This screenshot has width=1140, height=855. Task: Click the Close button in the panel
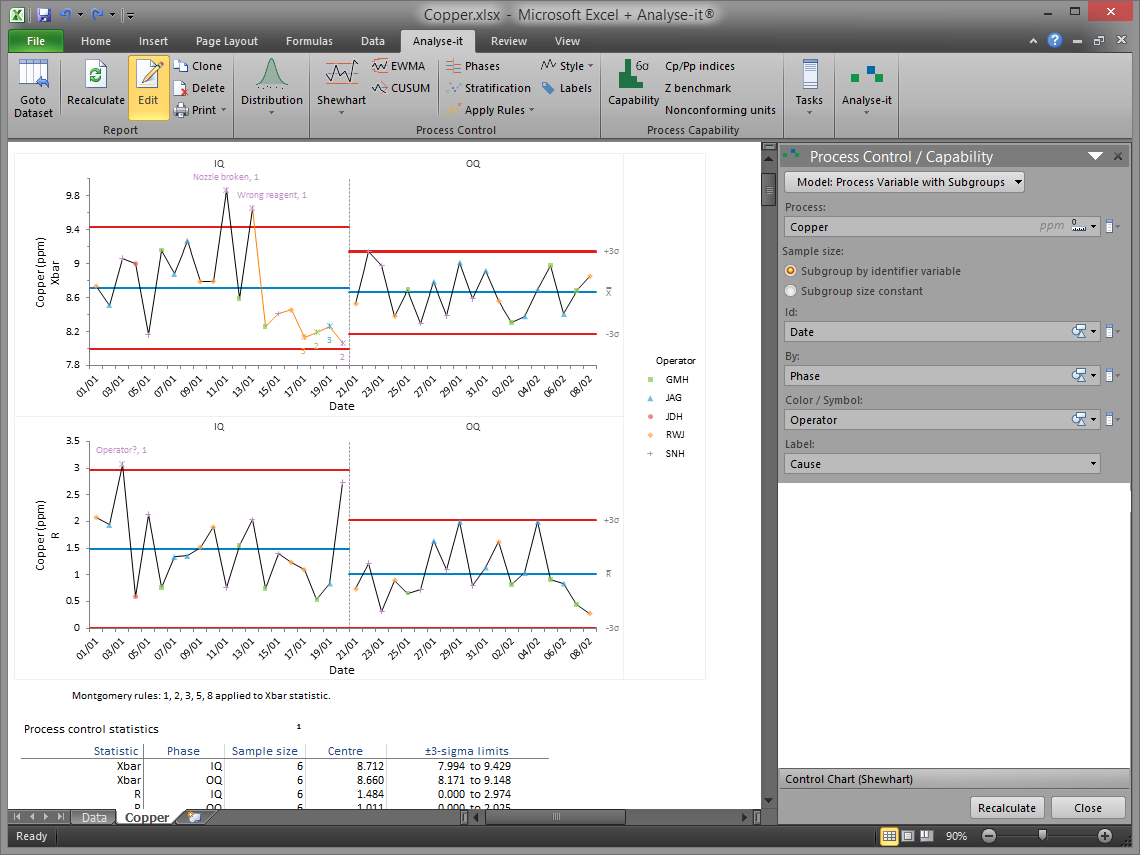[x=1087, y=808]
